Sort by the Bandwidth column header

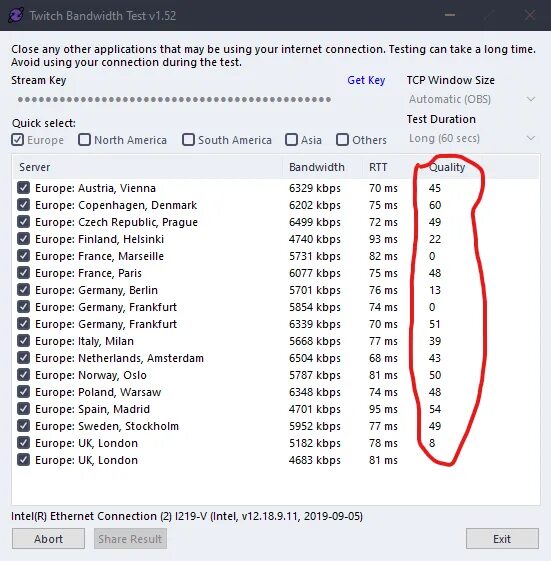[322, 167]
